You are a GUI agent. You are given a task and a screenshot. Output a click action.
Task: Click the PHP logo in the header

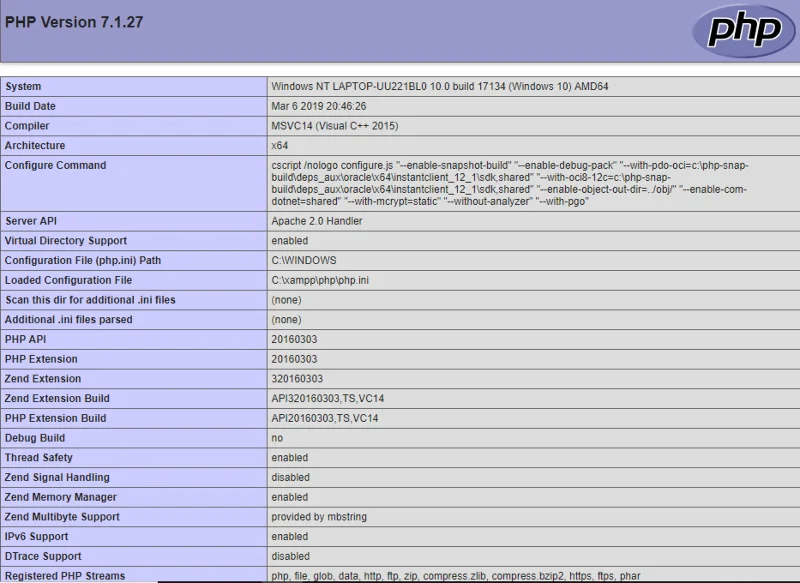click(x=744, y=31)
